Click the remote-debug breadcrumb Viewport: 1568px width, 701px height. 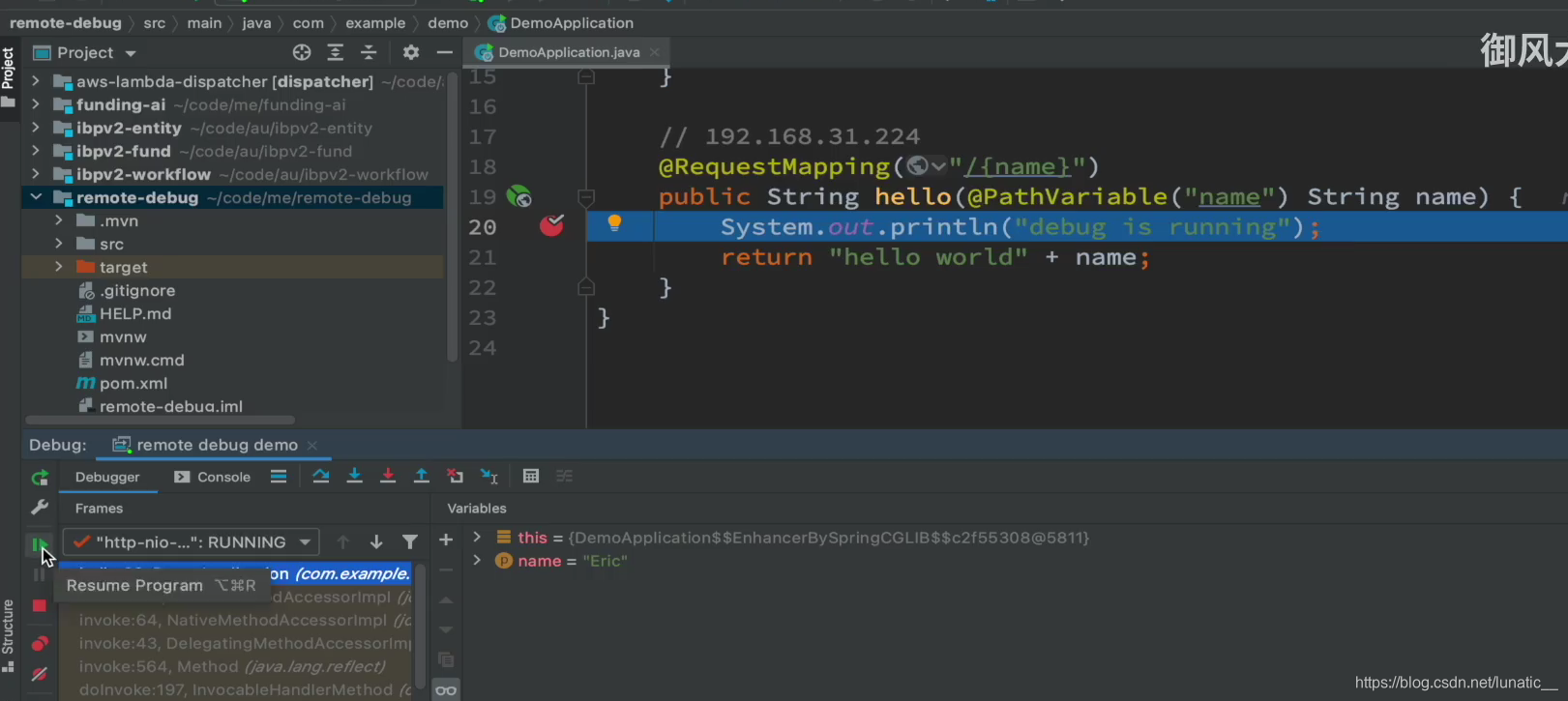pyautogui.click(x=66, y=22)
